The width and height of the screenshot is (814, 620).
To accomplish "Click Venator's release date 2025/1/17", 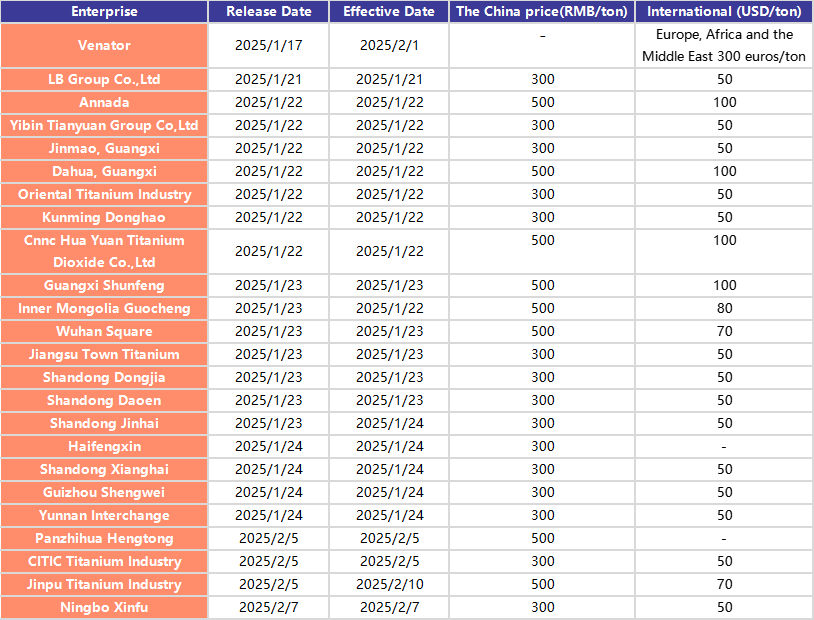I will click(x=268, y=45).
